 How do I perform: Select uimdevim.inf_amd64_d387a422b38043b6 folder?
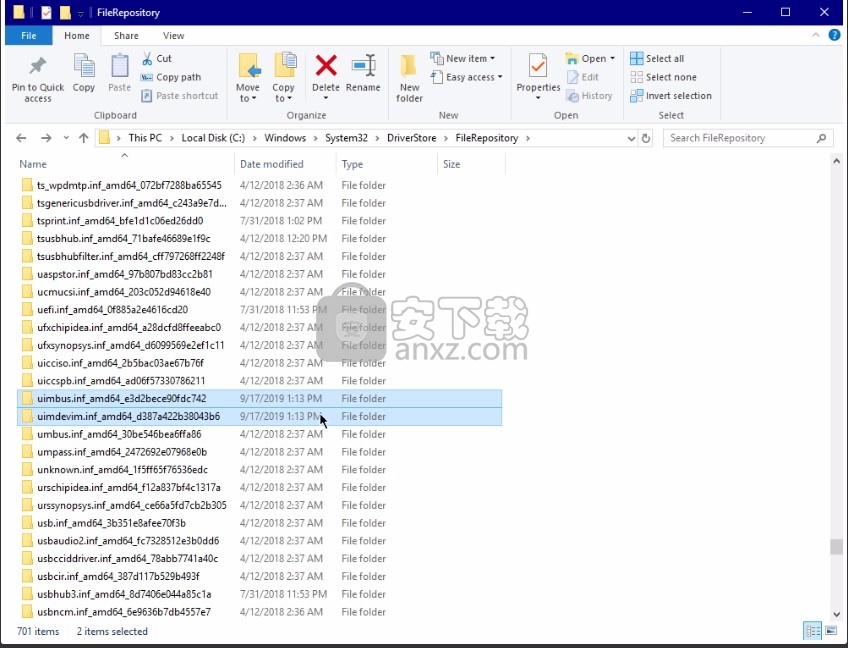point(260,416)
